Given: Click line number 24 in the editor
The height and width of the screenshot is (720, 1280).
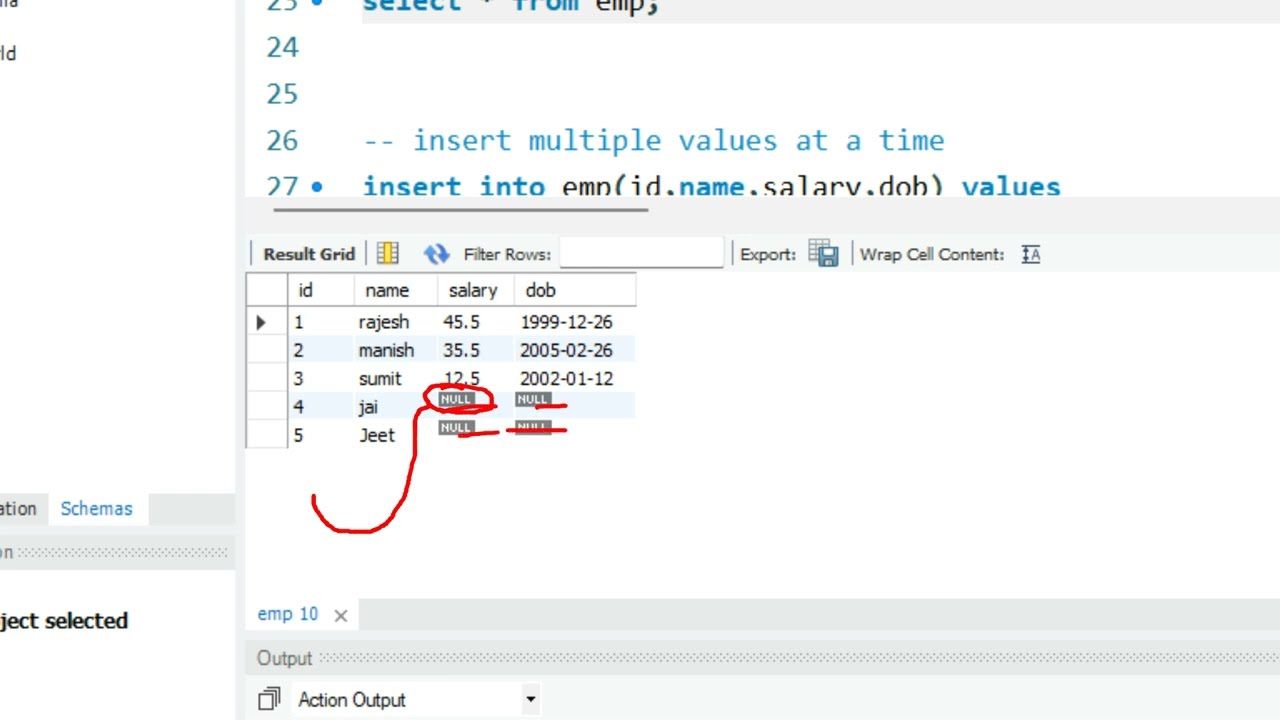Looking at the screenshot, I should tap(282, 47).
